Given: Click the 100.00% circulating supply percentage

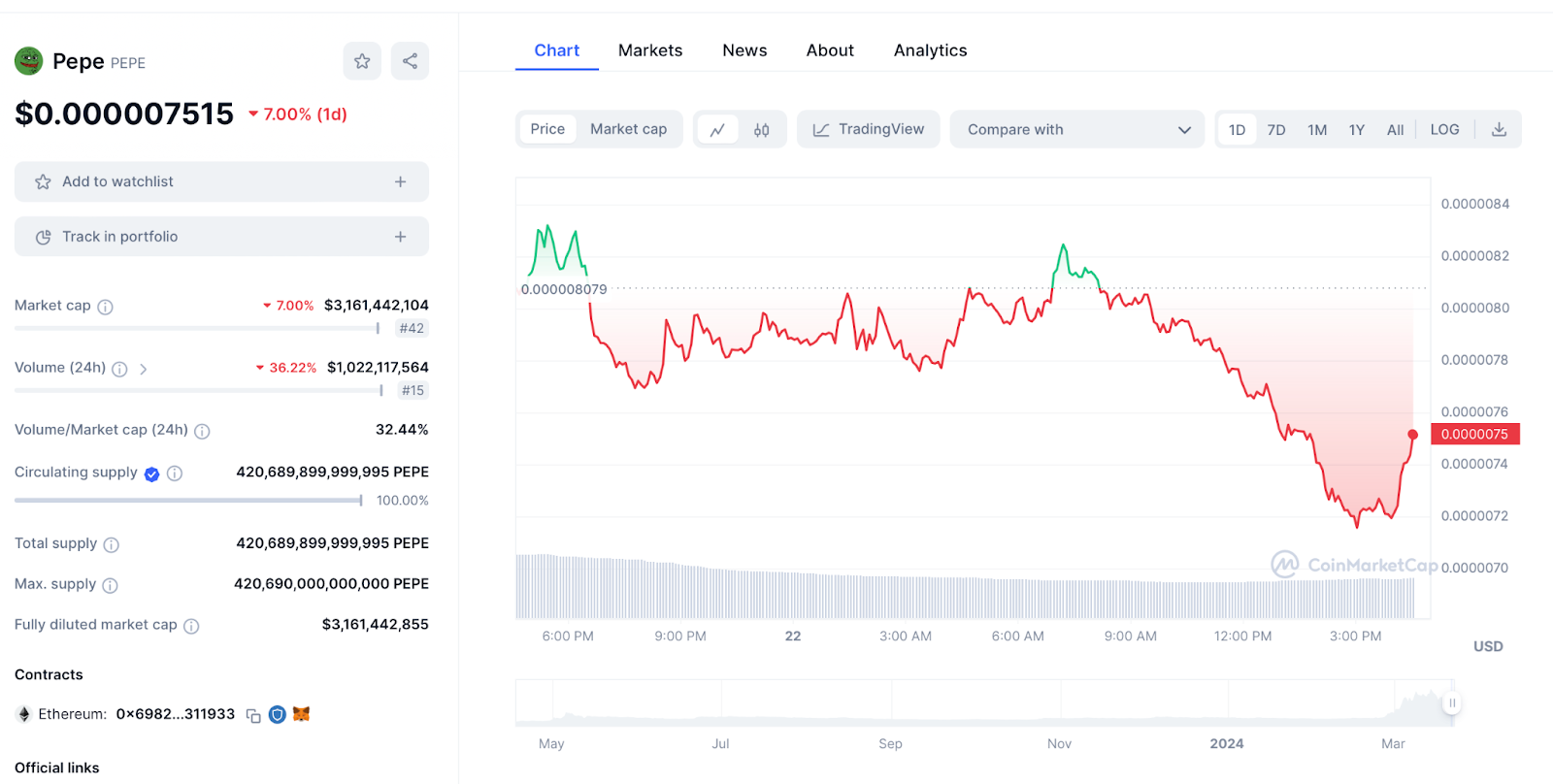Looking at the screenshot, I should tap(403, 501).
